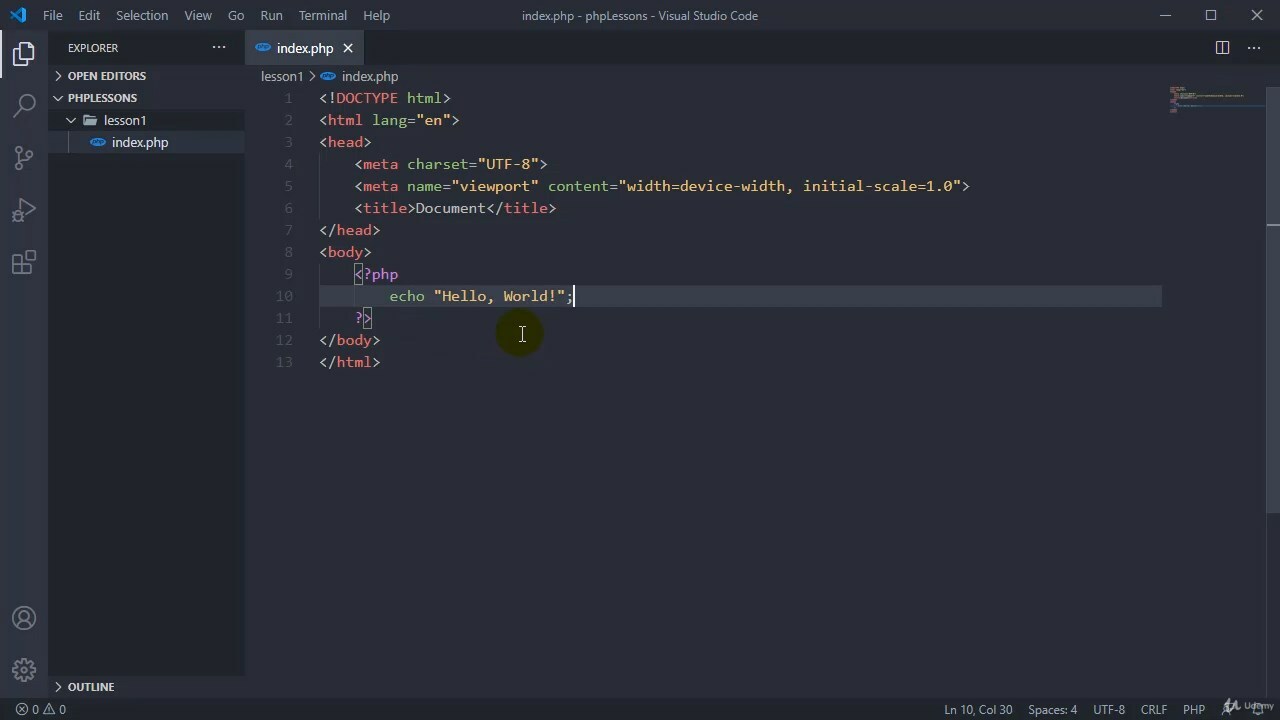Click line number 1 in the gutter

[288, 98]
